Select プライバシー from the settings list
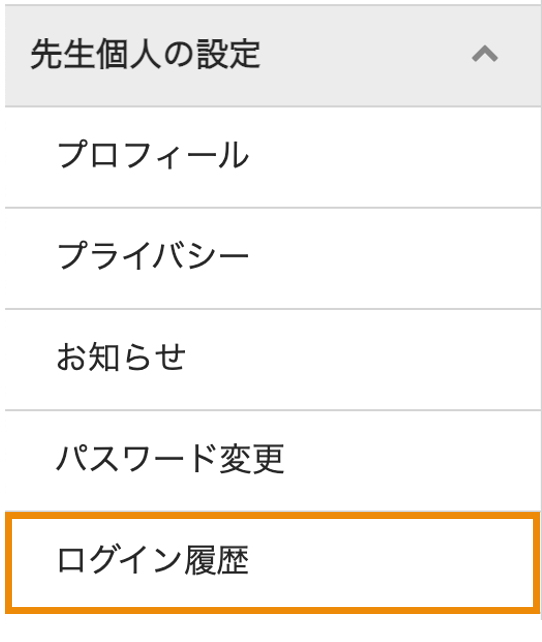Viewport: 542px width, 642px height. pos(273,258)
